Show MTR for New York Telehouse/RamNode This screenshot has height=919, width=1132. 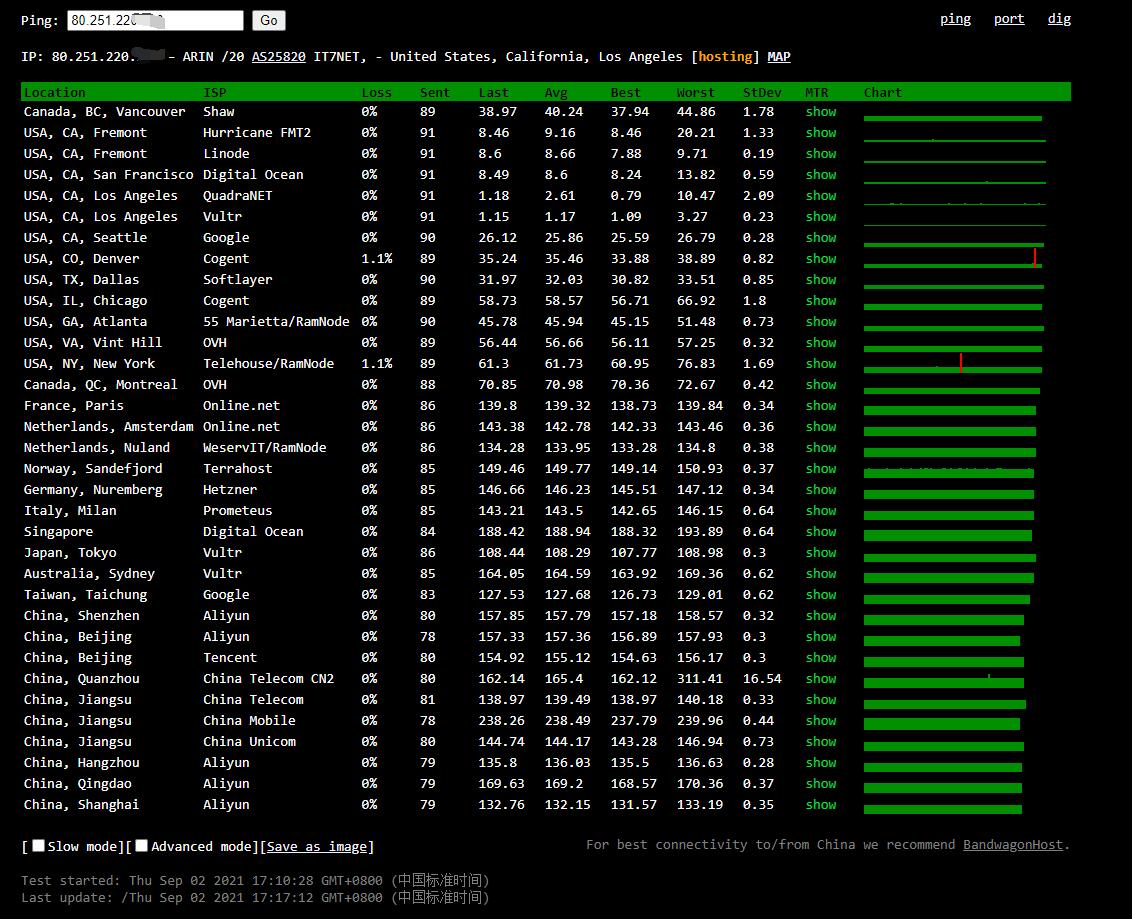click(x=820, y=364)
